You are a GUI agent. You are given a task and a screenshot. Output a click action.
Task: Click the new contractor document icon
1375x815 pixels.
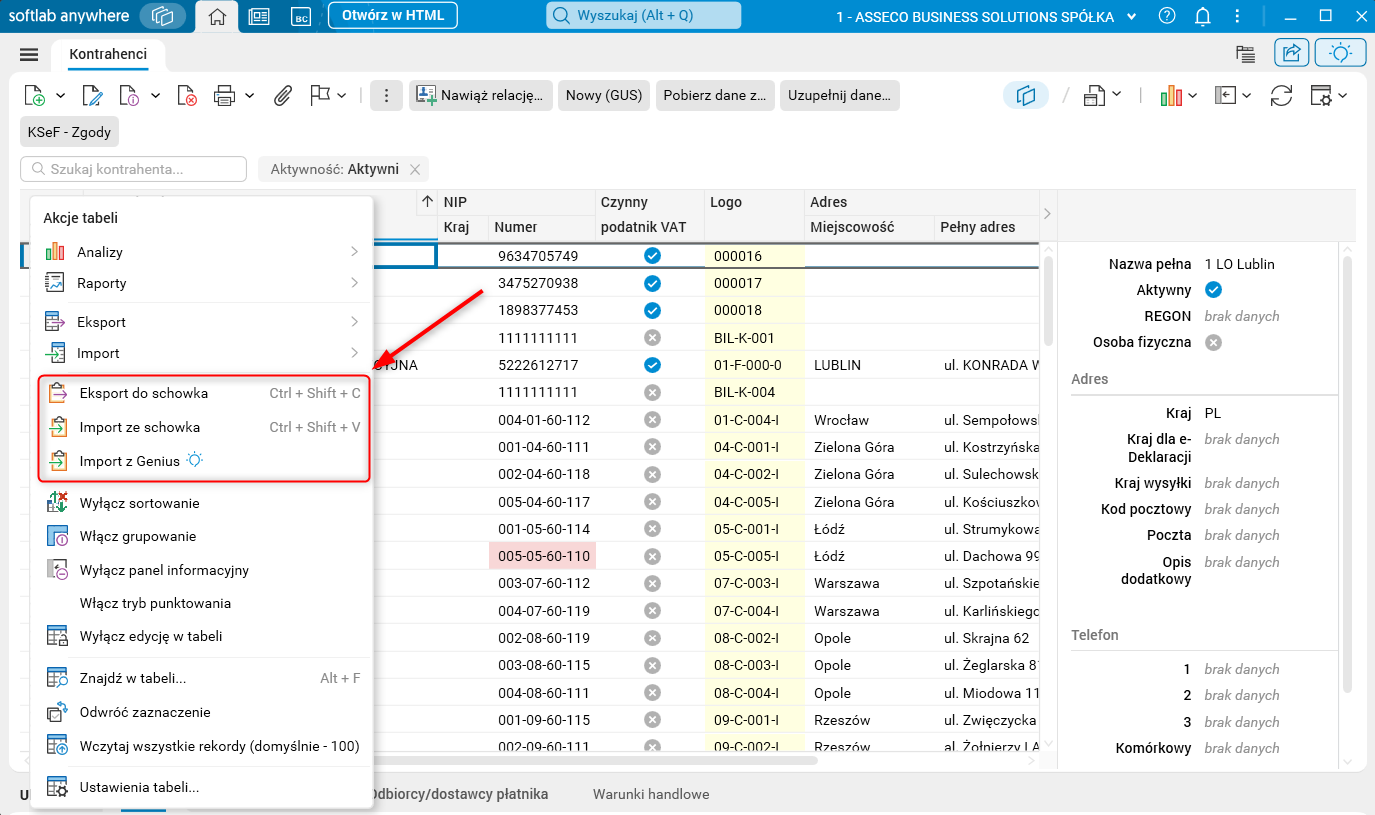(35, 95)
